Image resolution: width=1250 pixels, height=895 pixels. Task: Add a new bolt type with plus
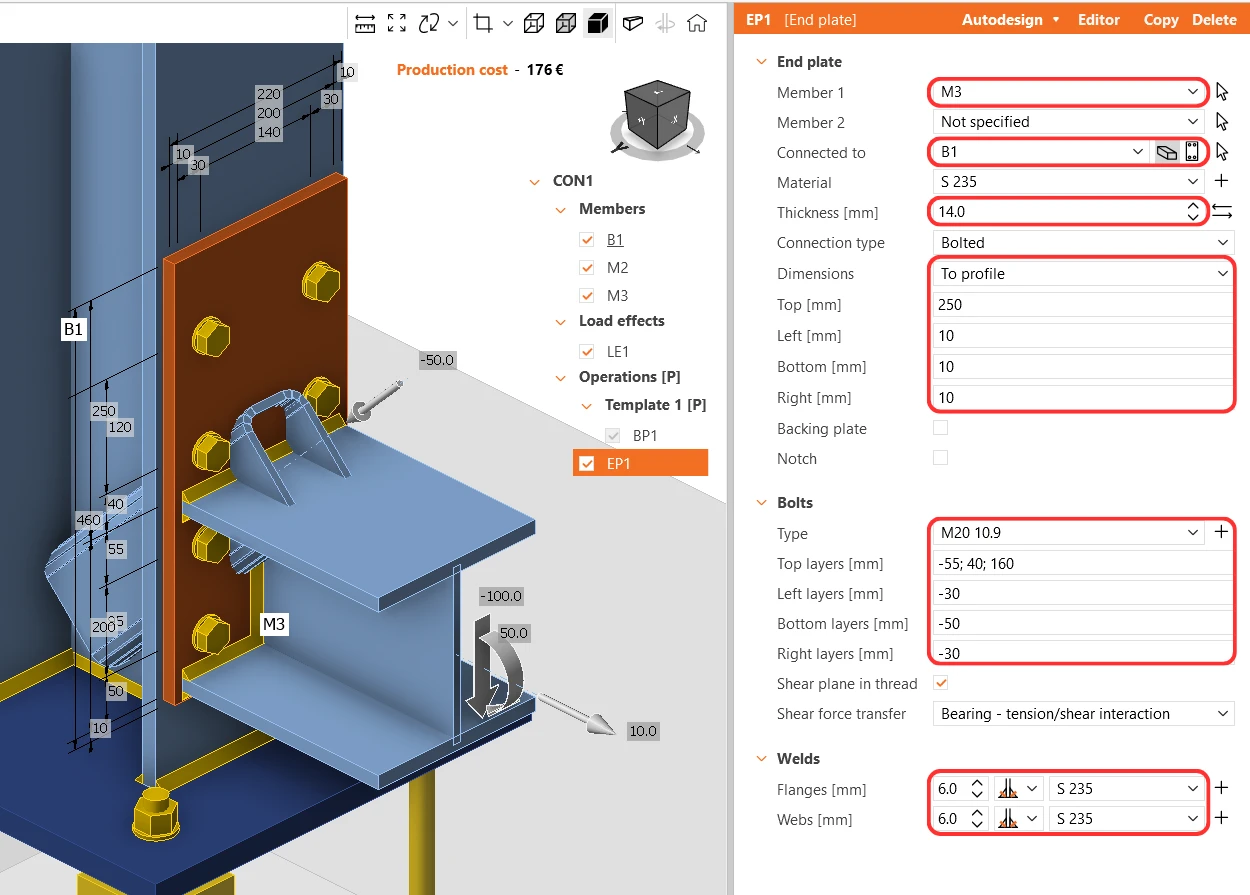point(1221,532)
